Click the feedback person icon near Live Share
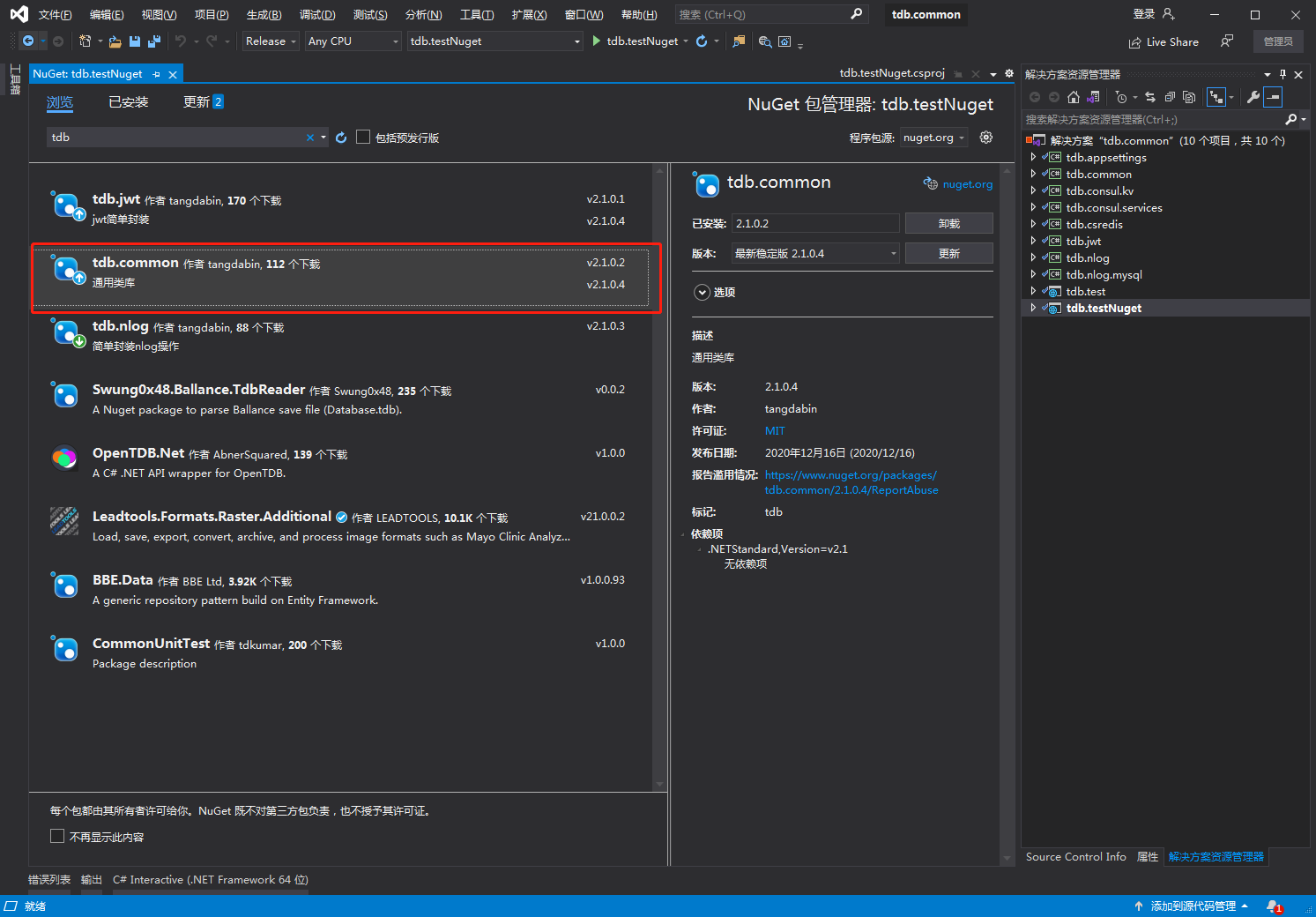This screenshot has width=1316, height=917. [x=1227, y=41]
